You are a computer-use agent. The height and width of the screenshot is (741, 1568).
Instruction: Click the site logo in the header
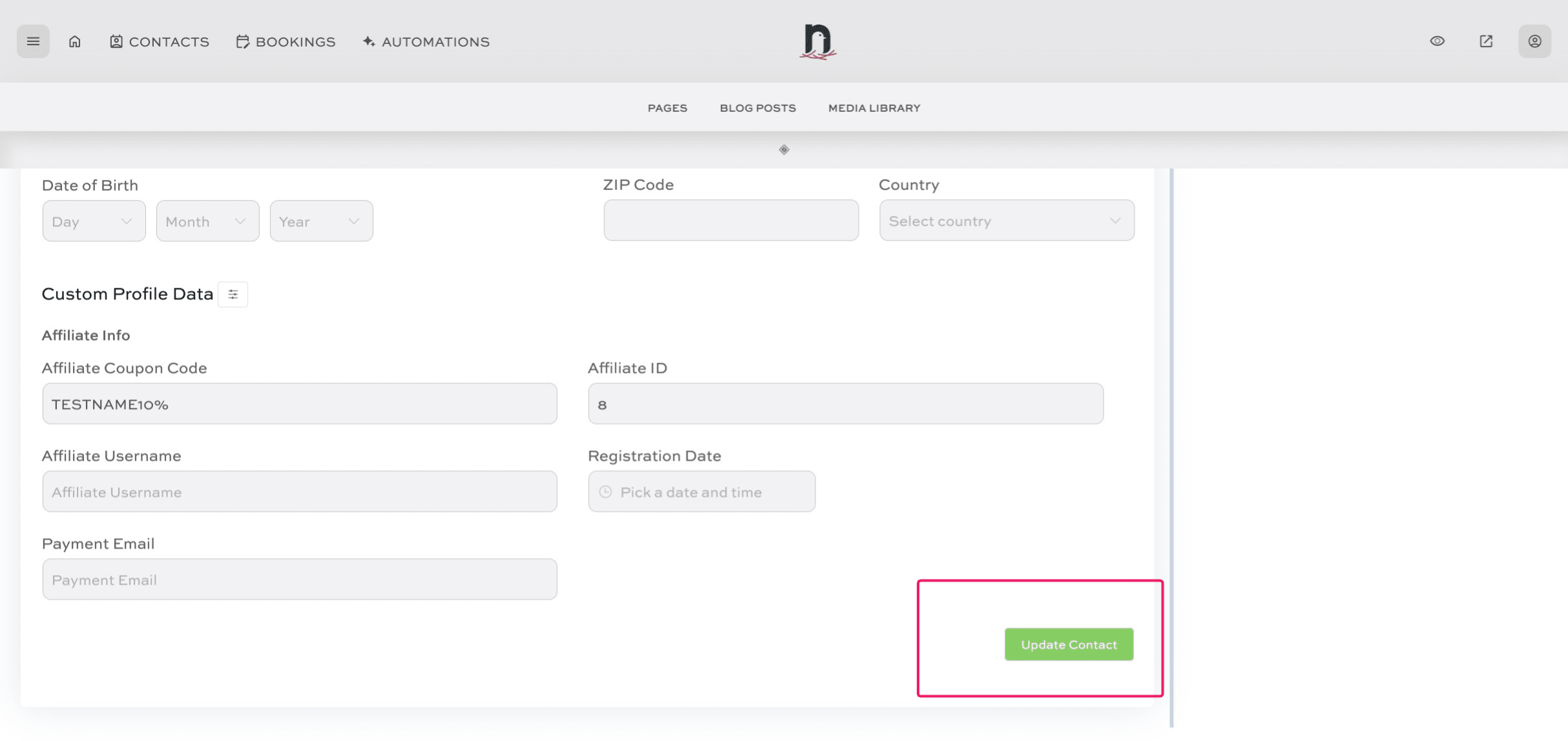(x=817, y=41)
